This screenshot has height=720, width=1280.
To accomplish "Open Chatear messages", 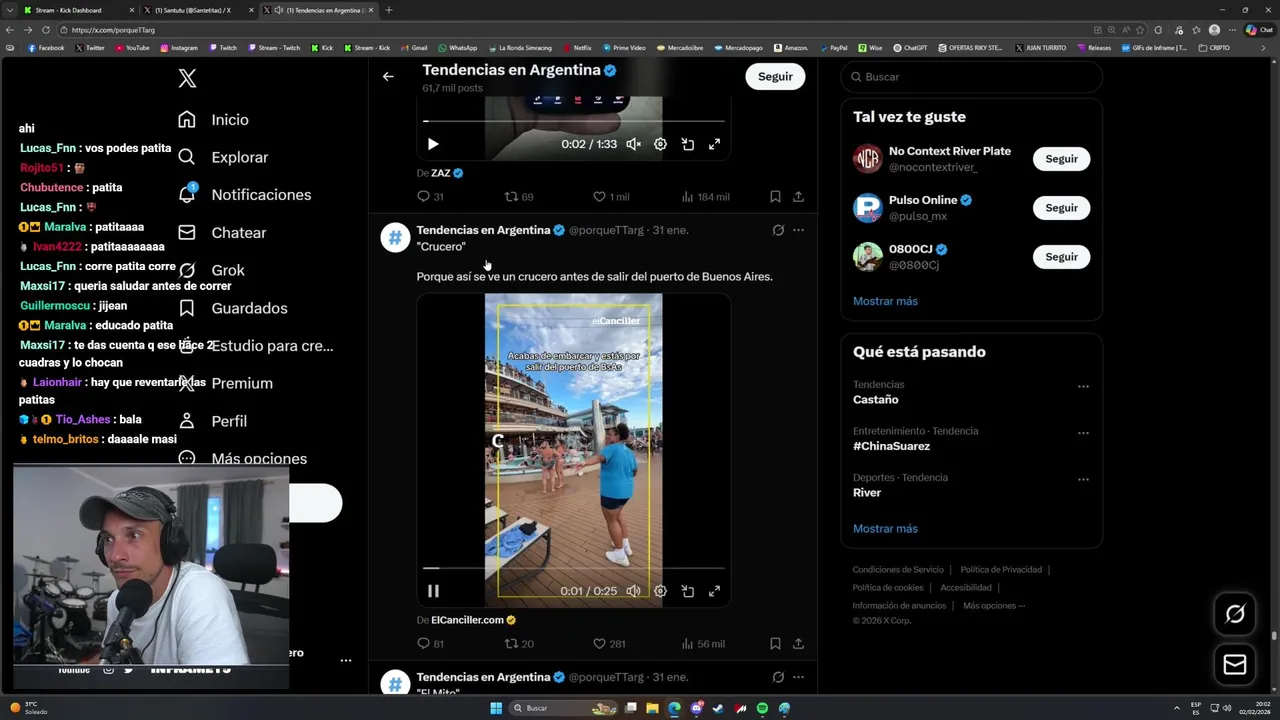I will pos(222,233).
